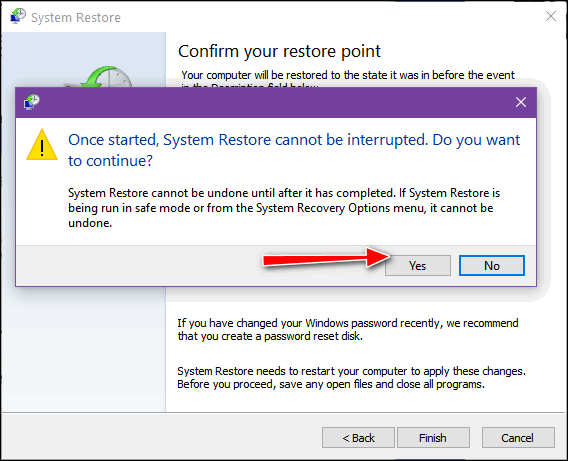Click the restore icon in purple dialog bar

click(x=32, y=102)
